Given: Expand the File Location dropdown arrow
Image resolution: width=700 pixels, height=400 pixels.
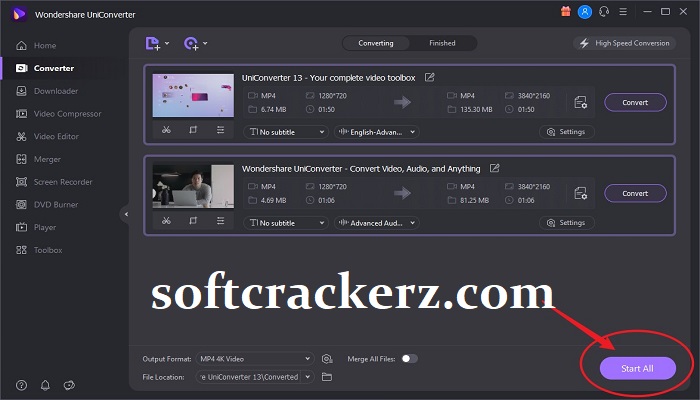Looking at the screenshot, I should coord(308,377).
